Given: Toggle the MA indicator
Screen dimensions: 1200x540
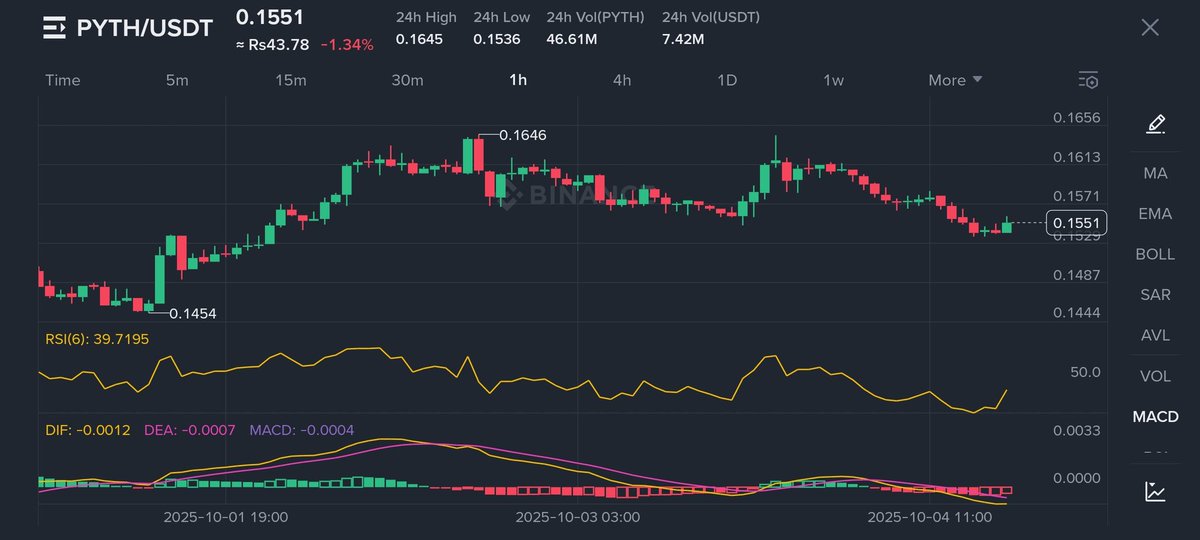Looking at the screenshot, I should click(x=1155, y=173).
